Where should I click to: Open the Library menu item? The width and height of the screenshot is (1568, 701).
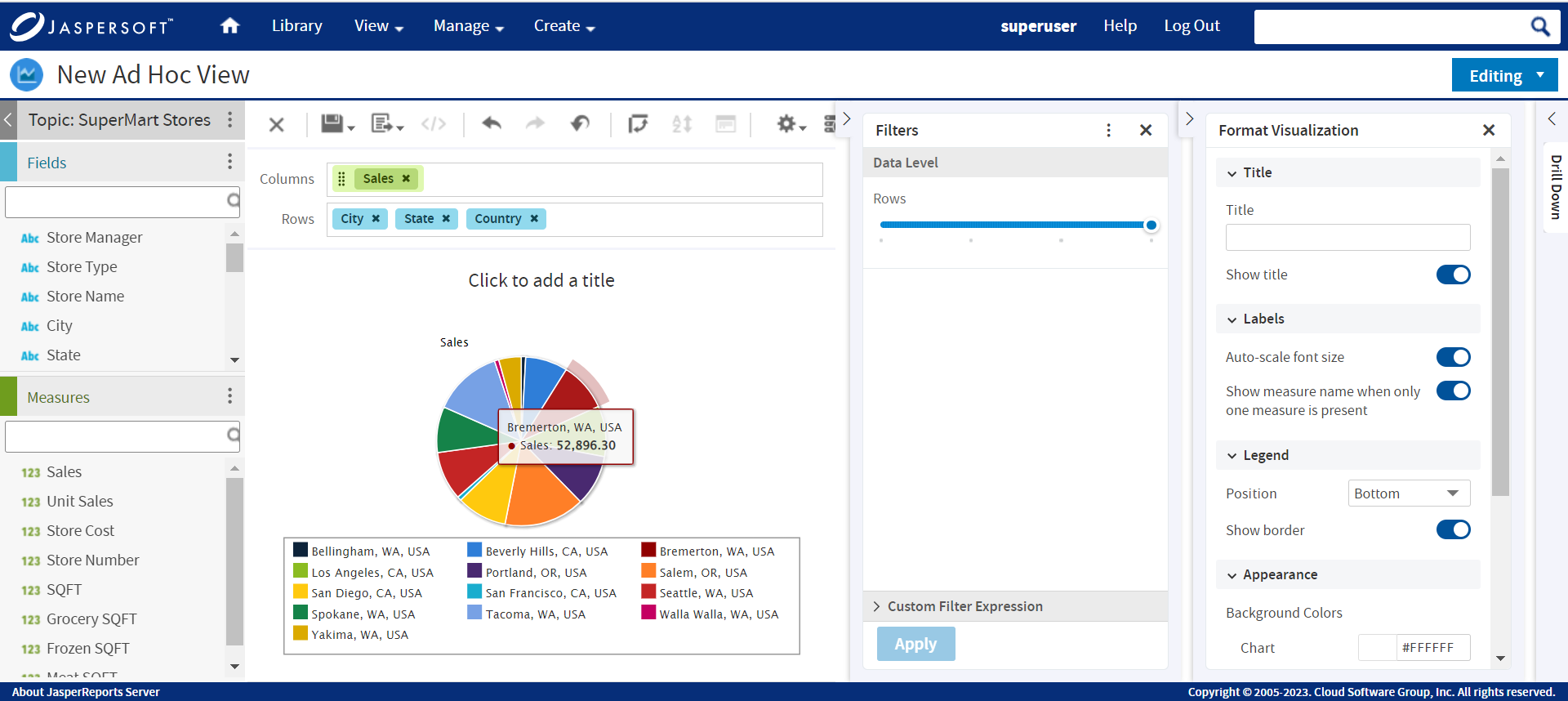296,26
